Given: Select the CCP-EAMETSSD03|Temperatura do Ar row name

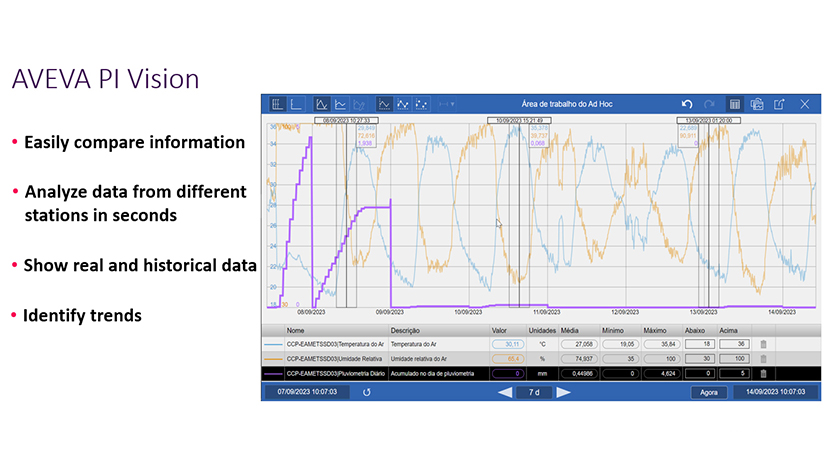Looking at the screenshot, I should pos(335,344).
